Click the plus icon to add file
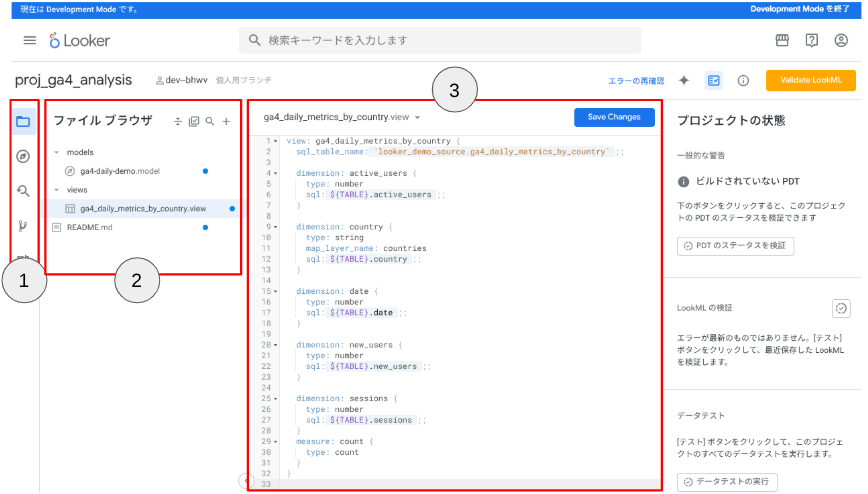The image size is (868, 494). click(x=226, y=121)
